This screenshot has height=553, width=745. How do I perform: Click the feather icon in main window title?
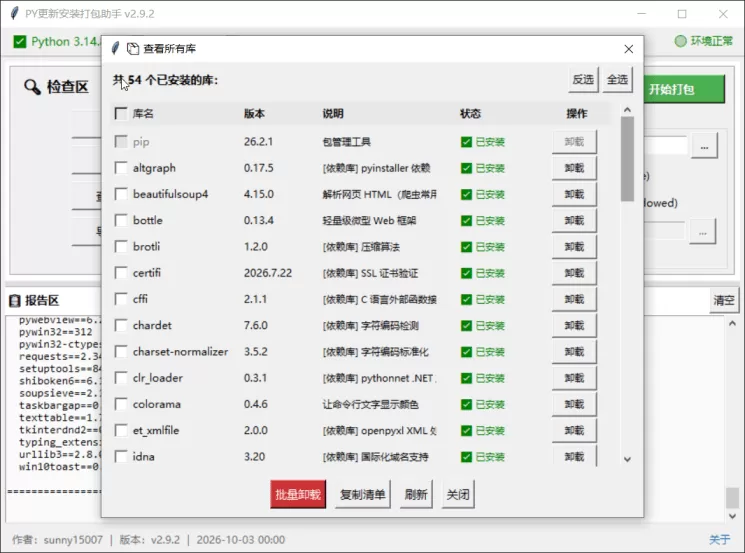click(15, 13)
